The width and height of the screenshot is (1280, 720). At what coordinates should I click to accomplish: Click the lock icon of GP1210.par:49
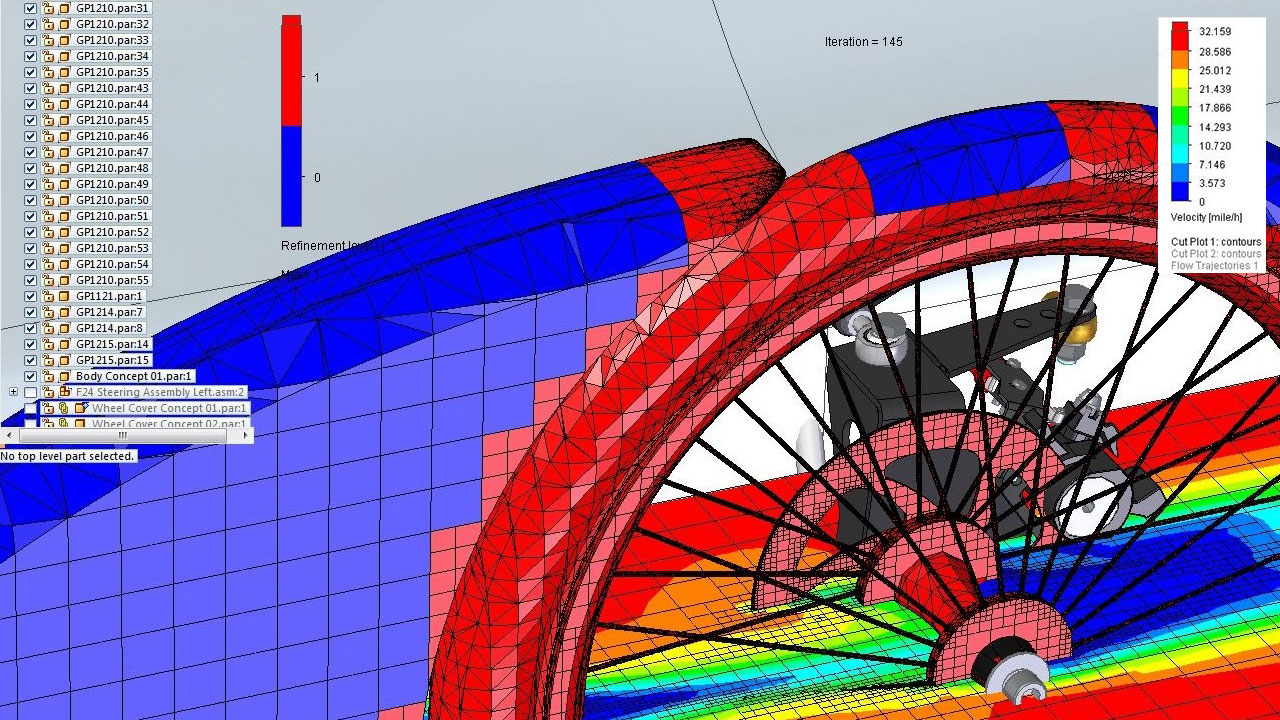(47, 184)
